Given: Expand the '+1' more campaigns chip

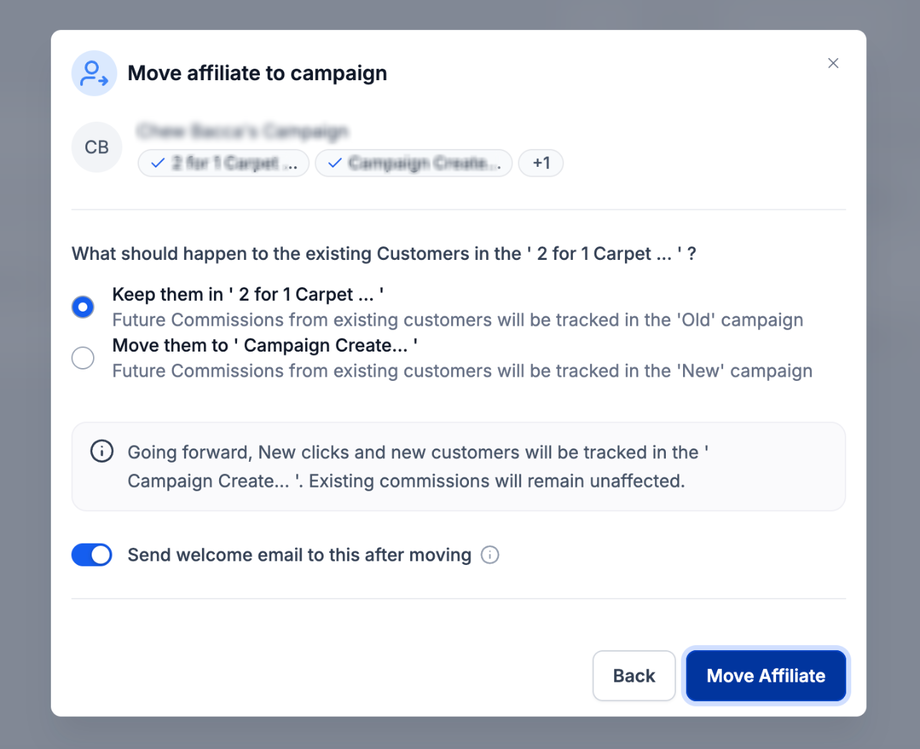Looking at the screenshot, I should (x=541, y=163).
